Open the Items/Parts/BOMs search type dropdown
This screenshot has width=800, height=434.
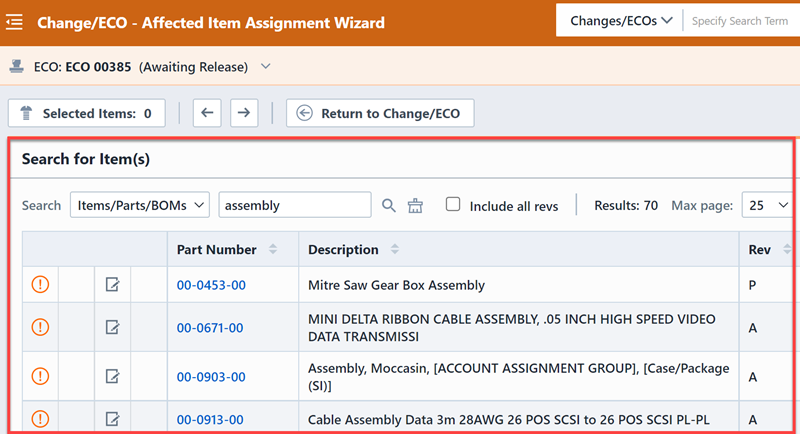(x=140, y=205)
